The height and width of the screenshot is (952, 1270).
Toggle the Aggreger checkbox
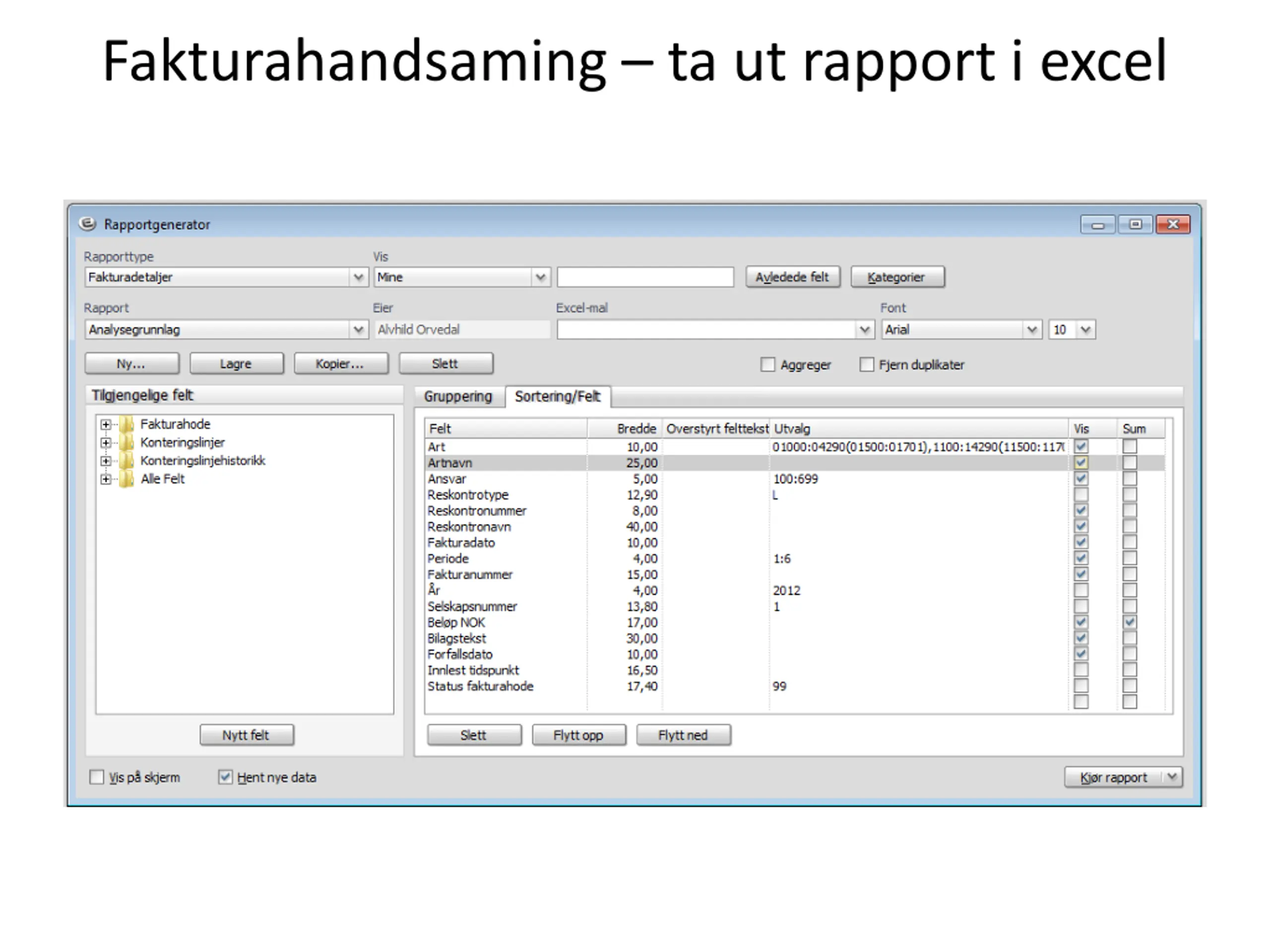[x=767, y=364]
